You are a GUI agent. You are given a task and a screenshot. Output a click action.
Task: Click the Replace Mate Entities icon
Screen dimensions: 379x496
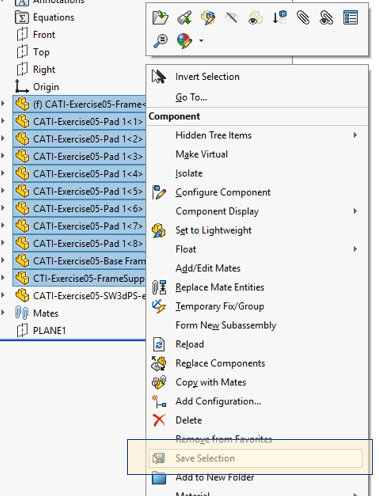pos(159,287)
